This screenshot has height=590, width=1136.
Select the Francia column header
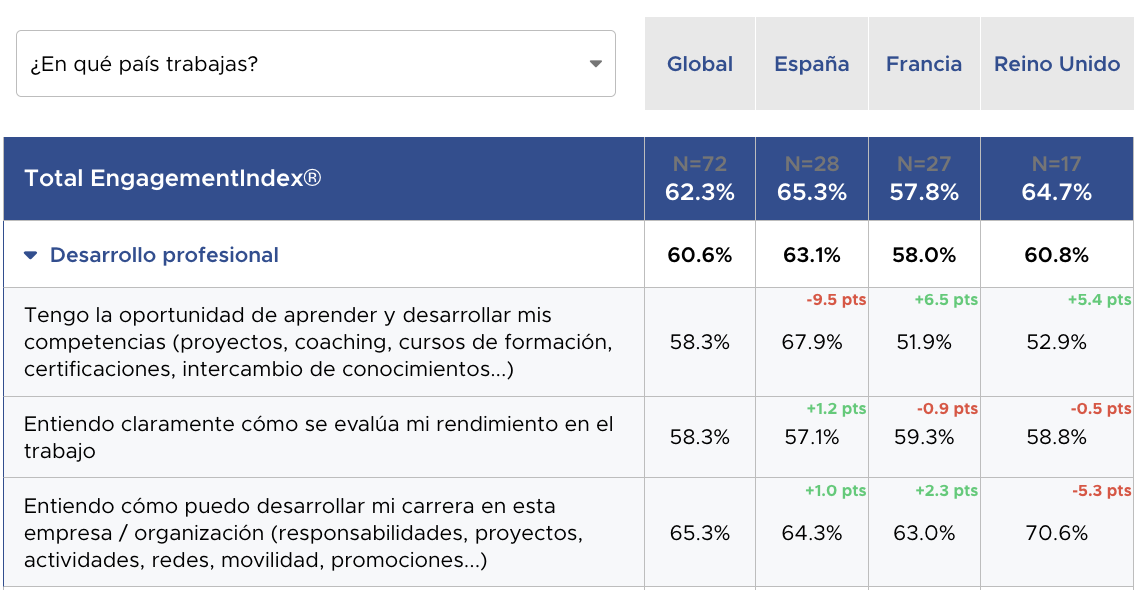(924, 64)
